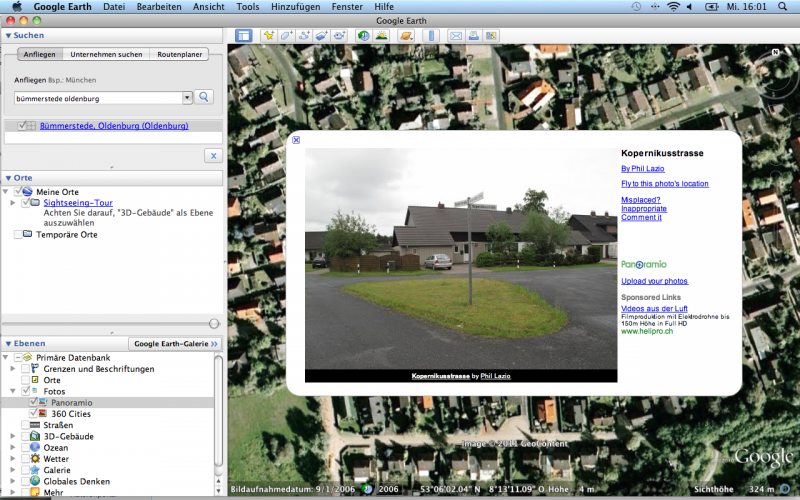
Task: Click 'Fly to this photo's location' link
Action: point(664,184)
